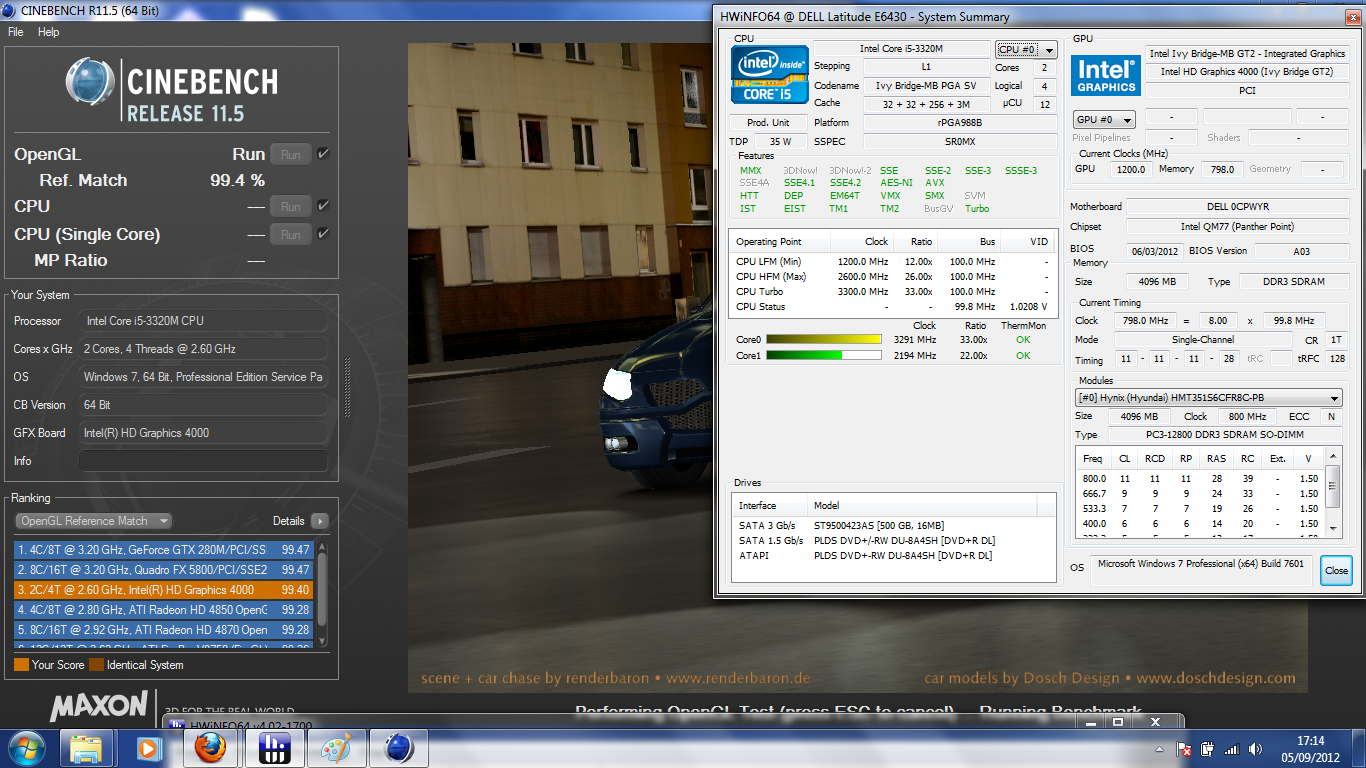Select ranking row ATI Radeon HD 4870

pyautogui.click(x=164, y=630)
